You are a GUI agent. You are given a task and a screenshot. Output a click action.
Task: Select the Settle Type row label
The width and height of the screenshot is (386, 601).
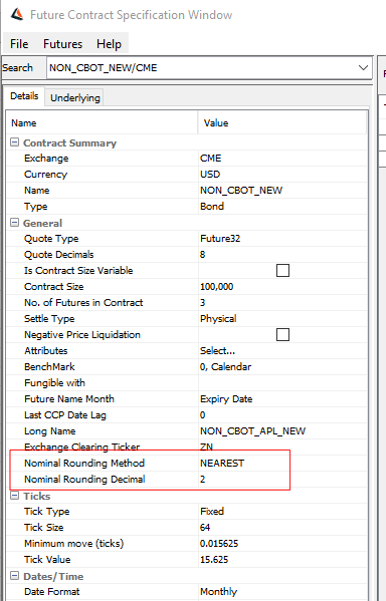49,319
